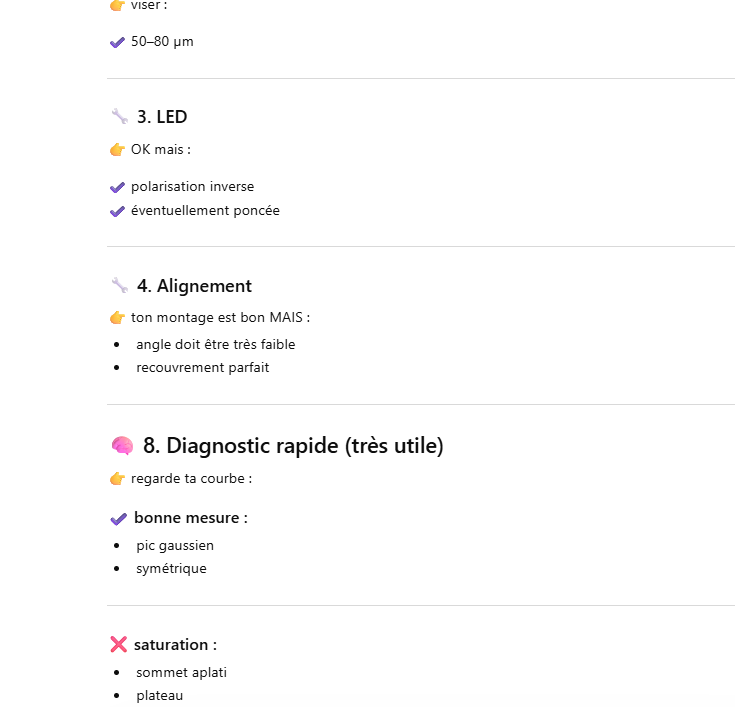
Task: Click the check mark beside 50–80 µm
Action: [x=117, y=43]
